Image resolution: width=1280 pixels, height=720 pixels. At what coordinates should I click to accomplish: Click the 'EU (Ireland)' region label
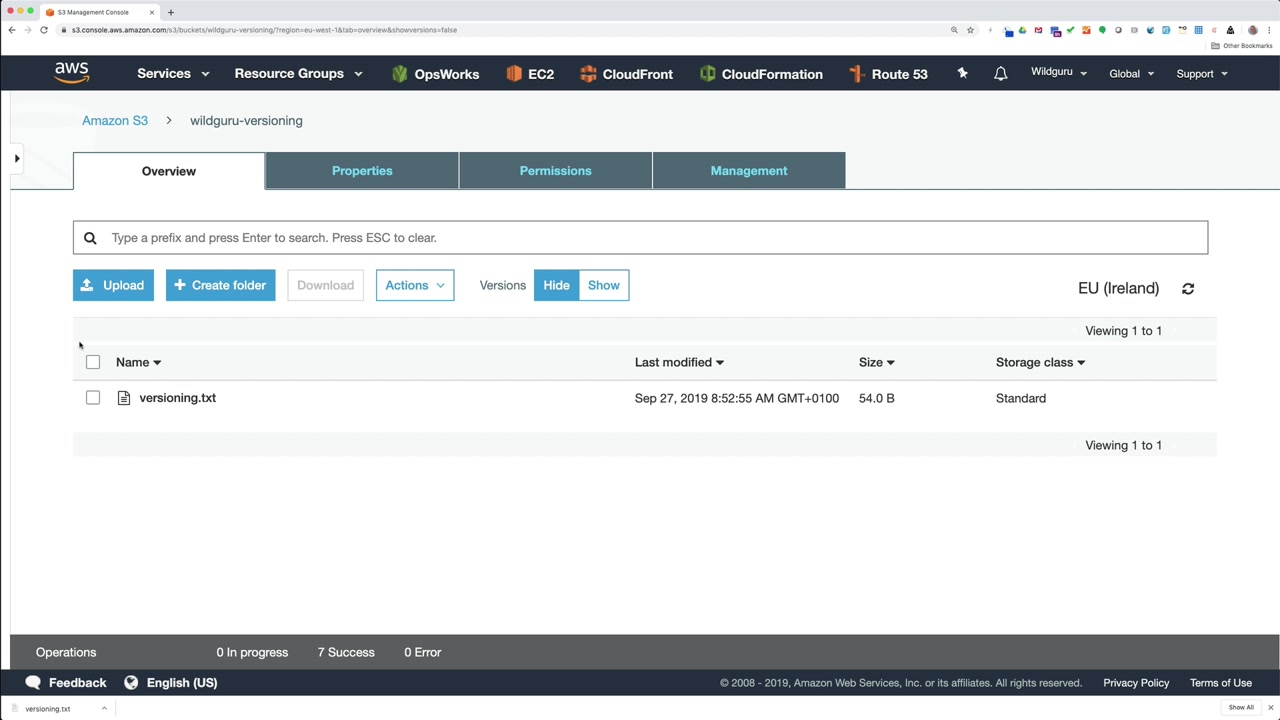tap(1118, 288)
